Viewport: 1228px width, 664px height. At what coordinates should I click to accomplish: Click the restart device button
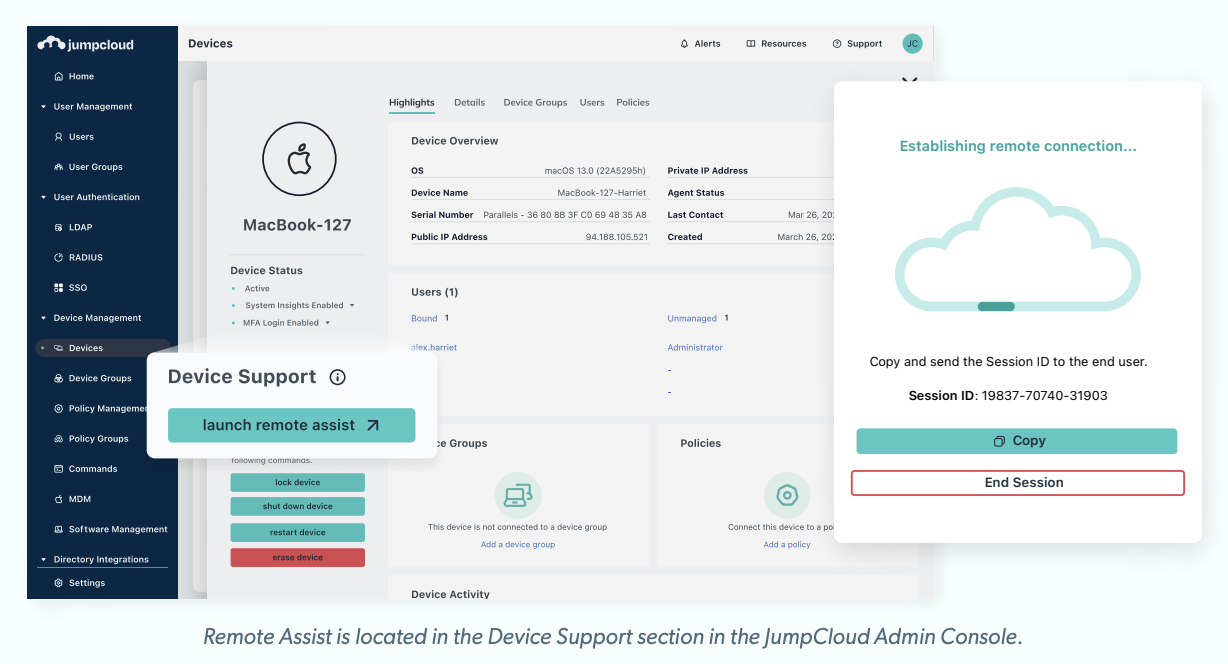[297, 532]
